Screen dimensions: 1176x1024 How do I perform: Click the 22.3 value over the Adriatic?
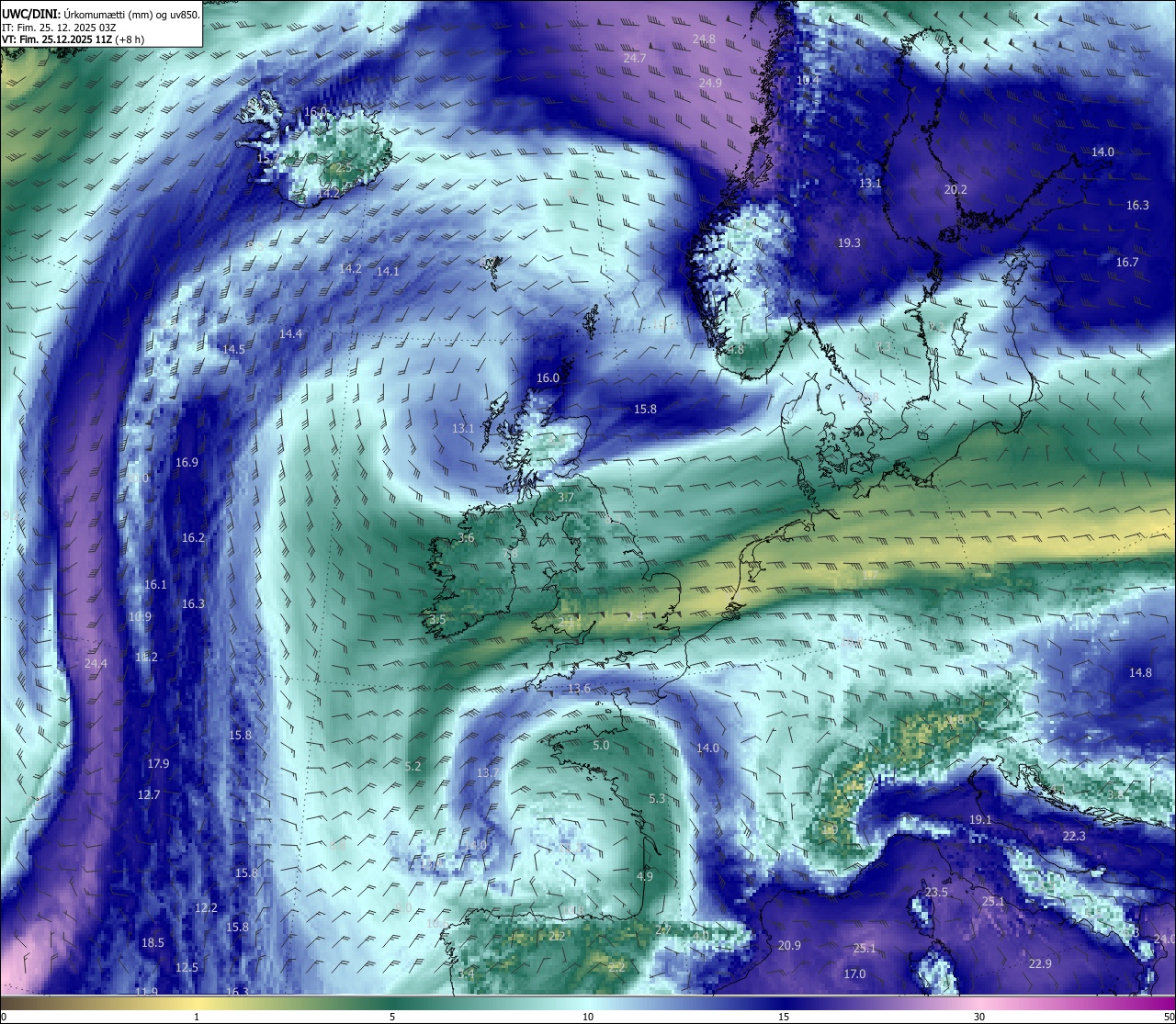click(x=1074, y=837)
